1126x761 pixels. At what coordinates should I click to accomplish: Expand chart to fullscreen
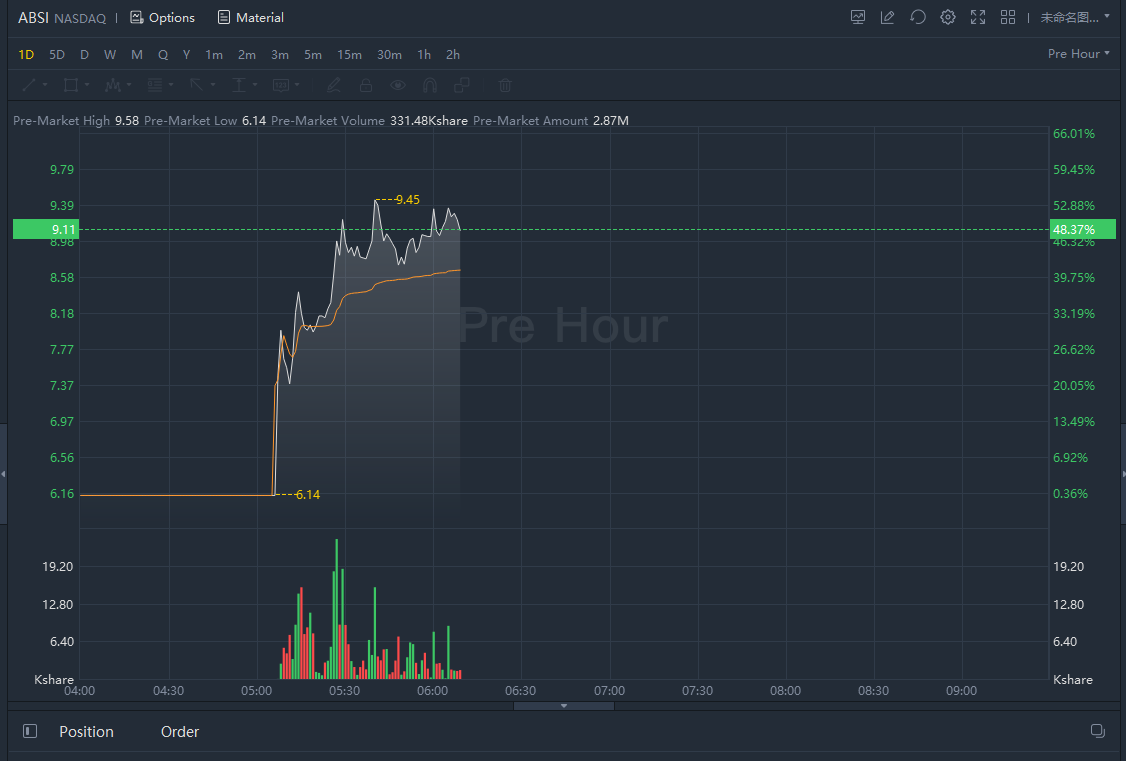pos(978,17)
